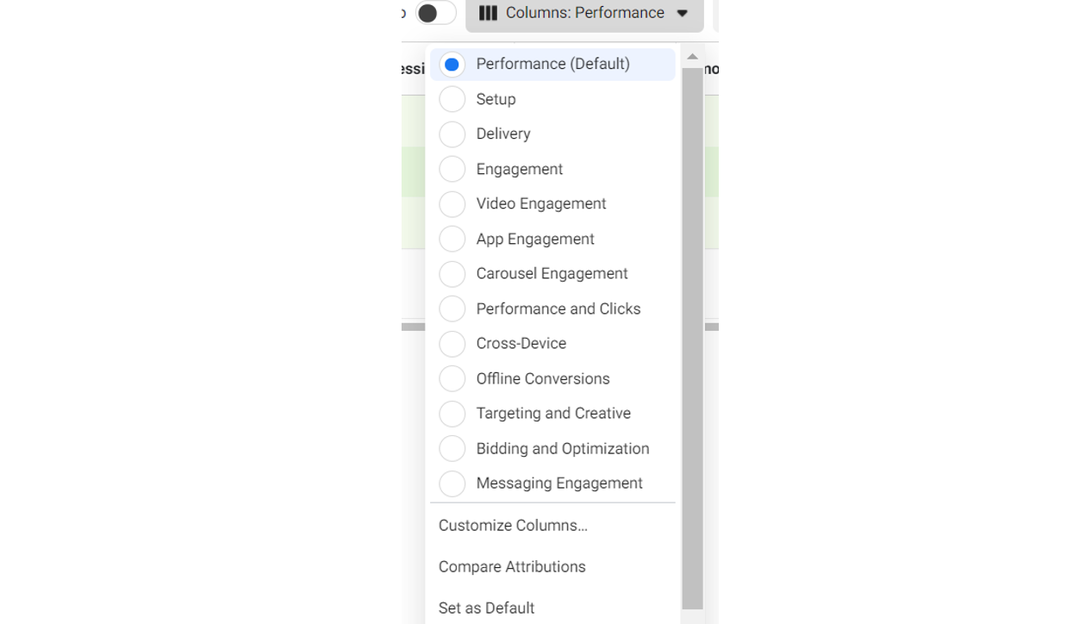Screen dimensions: 1080x624
Task: Select Targeting and Creative option
Action: [452, 414]
